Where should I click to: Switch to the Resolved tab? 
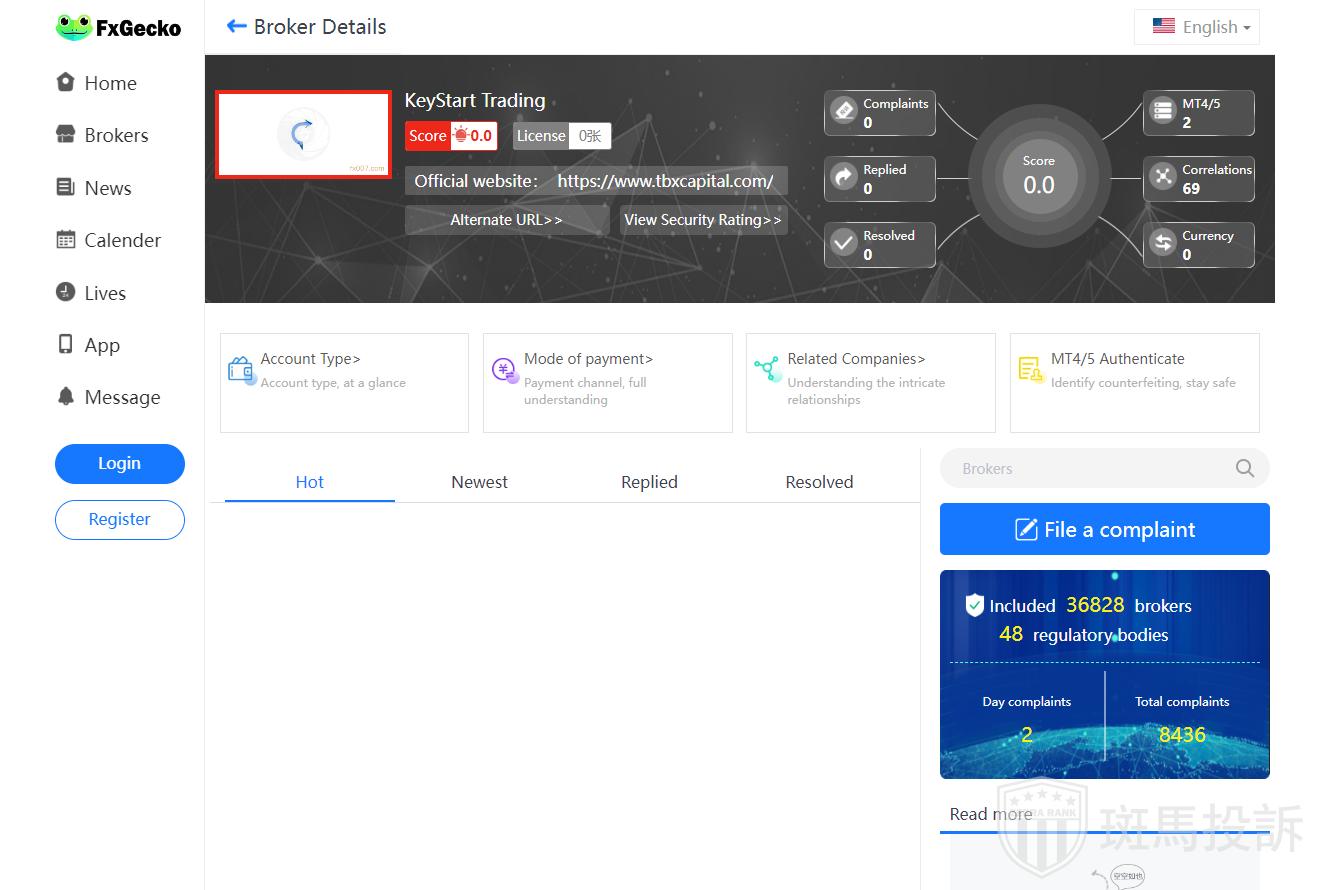[x=819, y=482]
